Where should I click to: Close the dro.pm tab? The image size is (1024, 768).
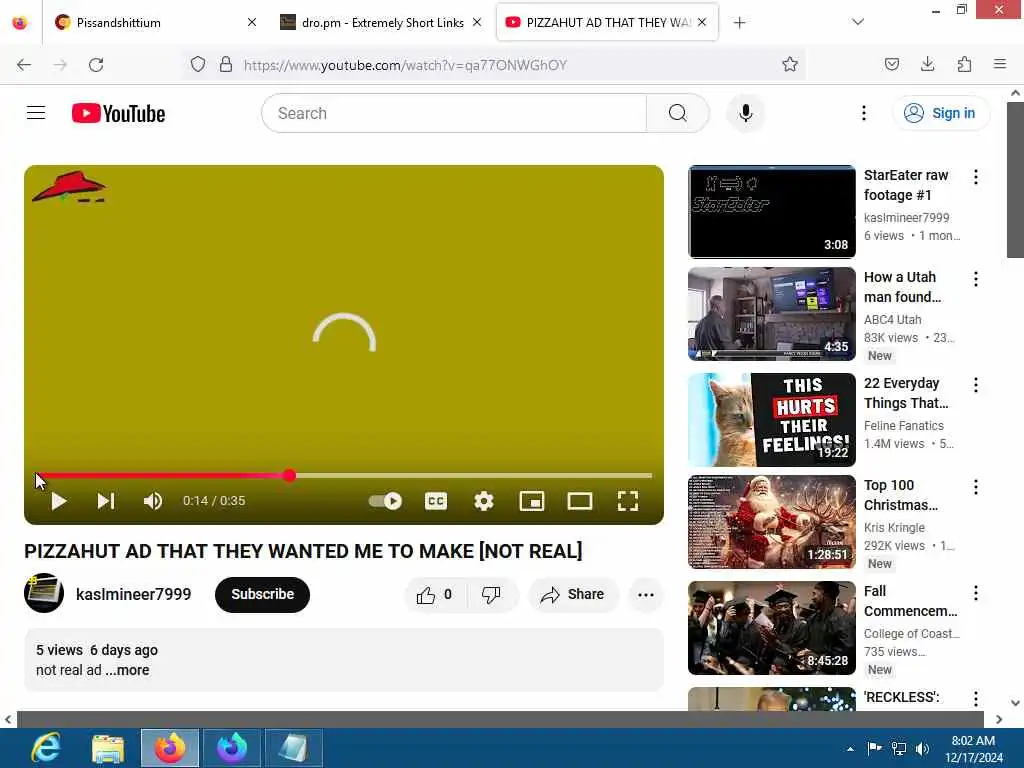click(x=477, y=22)
